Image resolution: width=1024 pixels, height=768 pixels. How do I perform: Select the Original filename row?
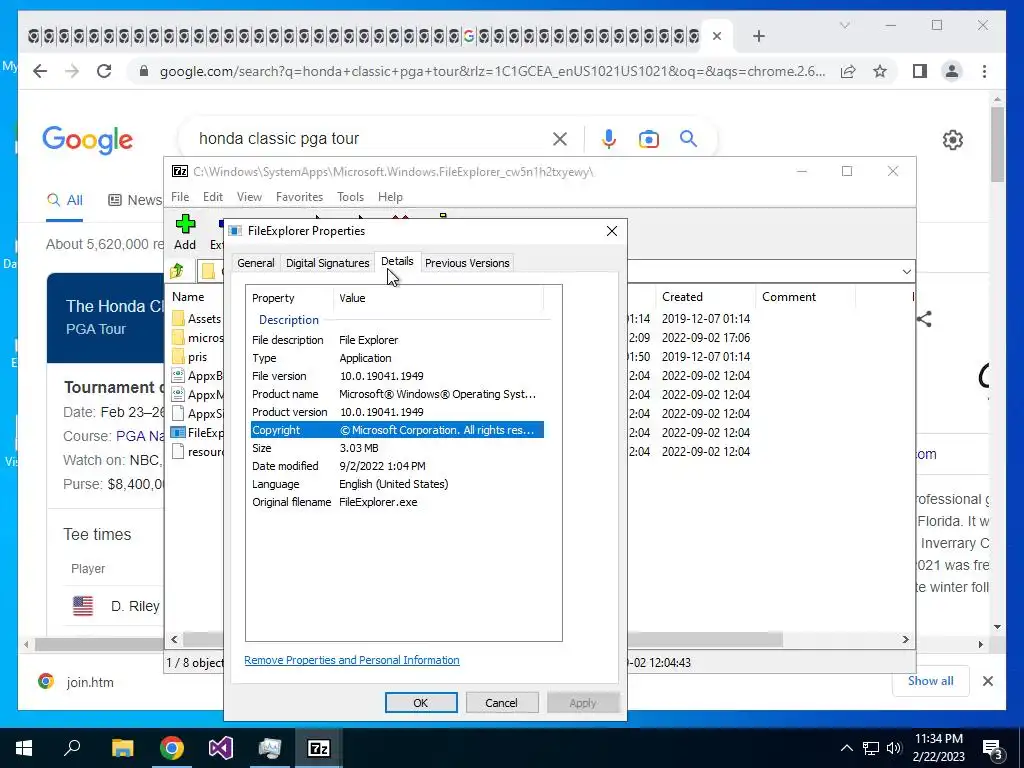(x=397, y=502)
